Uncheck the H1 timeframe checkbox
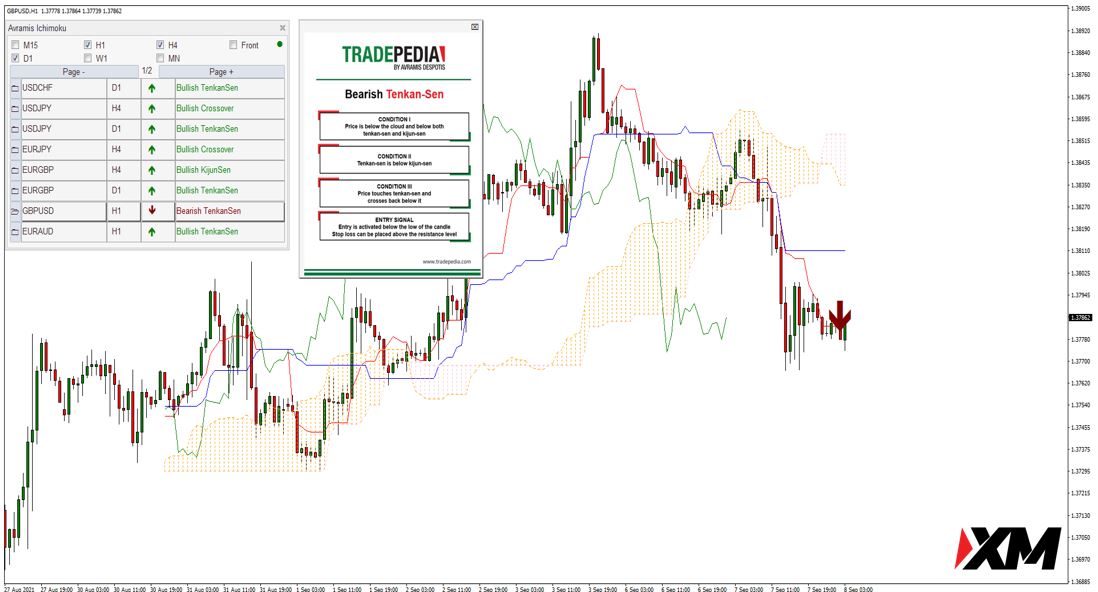The width and height of the screenshot is (1098, 592). (88, 45)
